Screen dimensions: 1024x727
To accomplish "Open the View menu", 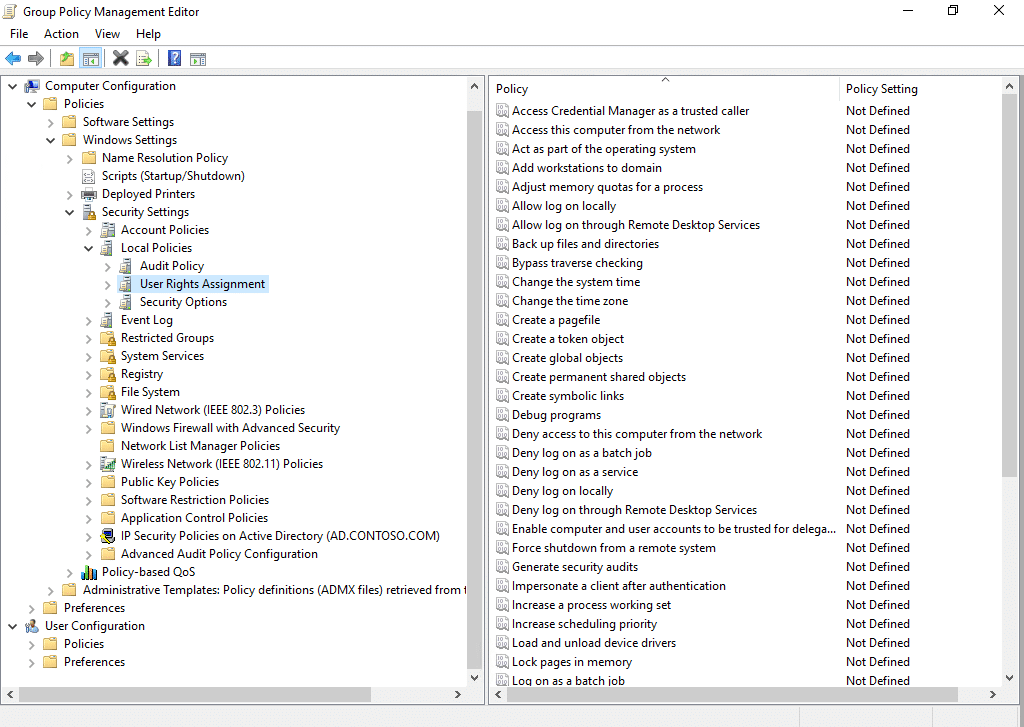I will (107, 34).
